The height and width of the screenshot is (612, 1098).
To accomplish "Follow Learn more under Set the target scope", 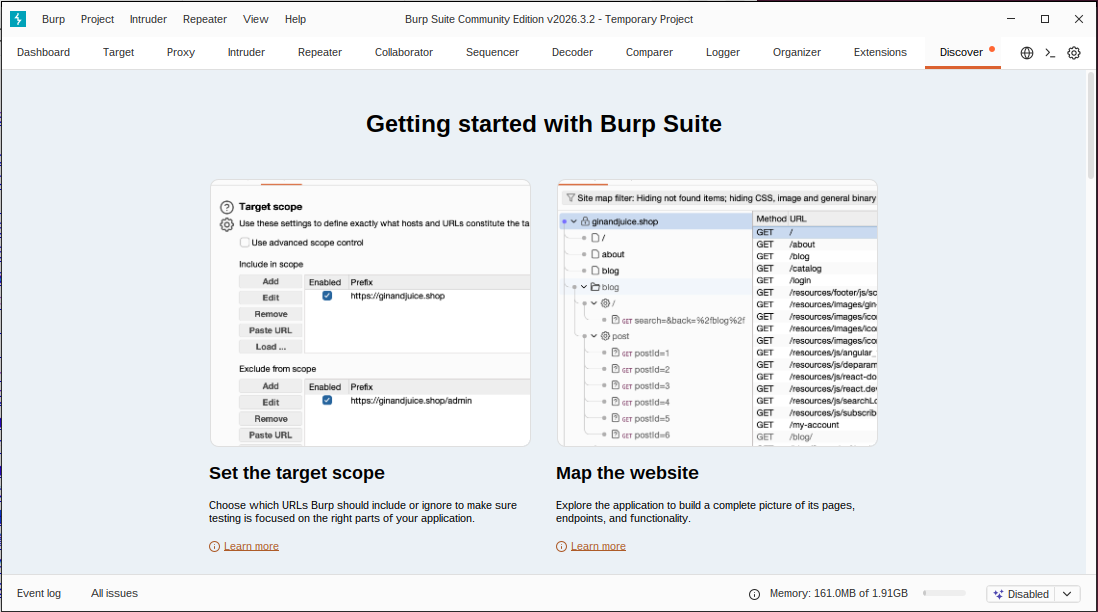I will point(251,546).
